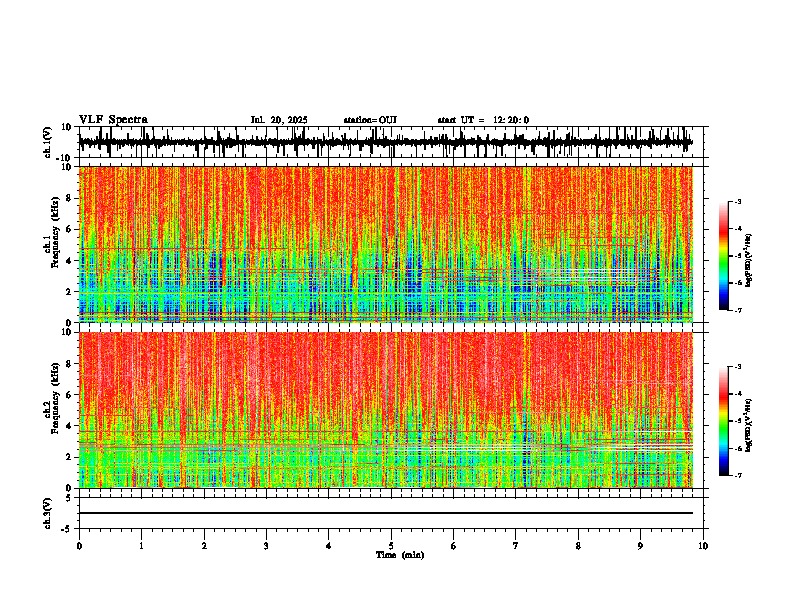Click the "-3" label on ch.1 color scale

coord(738,201)
